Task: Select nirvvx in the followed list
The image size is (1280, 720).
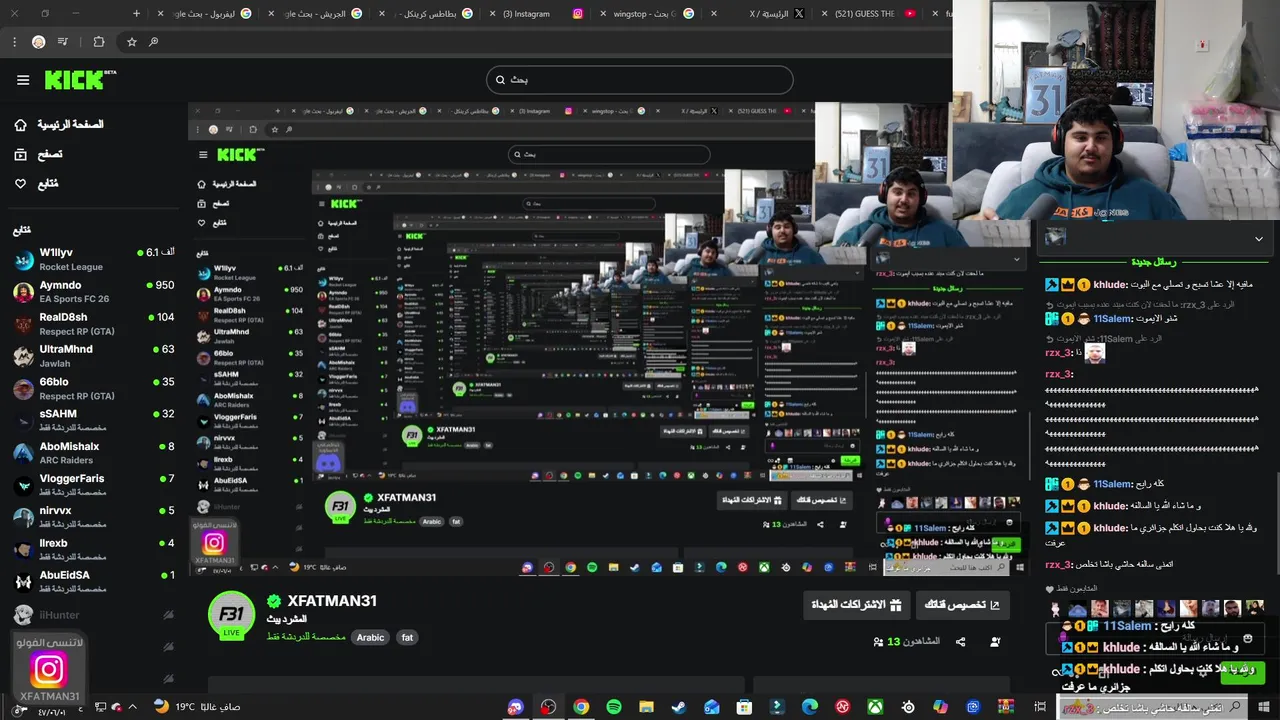Action: point(94,517)
